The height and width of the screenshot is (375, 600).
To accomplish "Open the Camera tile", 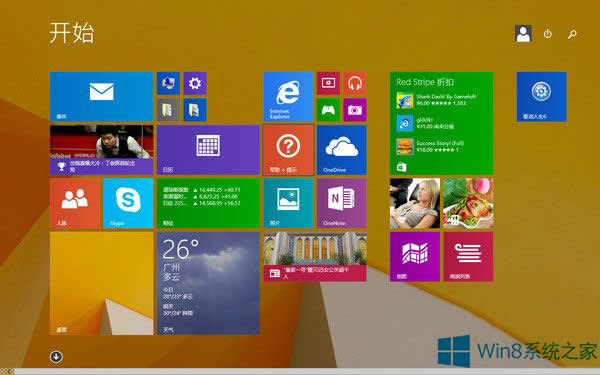I will [355, 110].
